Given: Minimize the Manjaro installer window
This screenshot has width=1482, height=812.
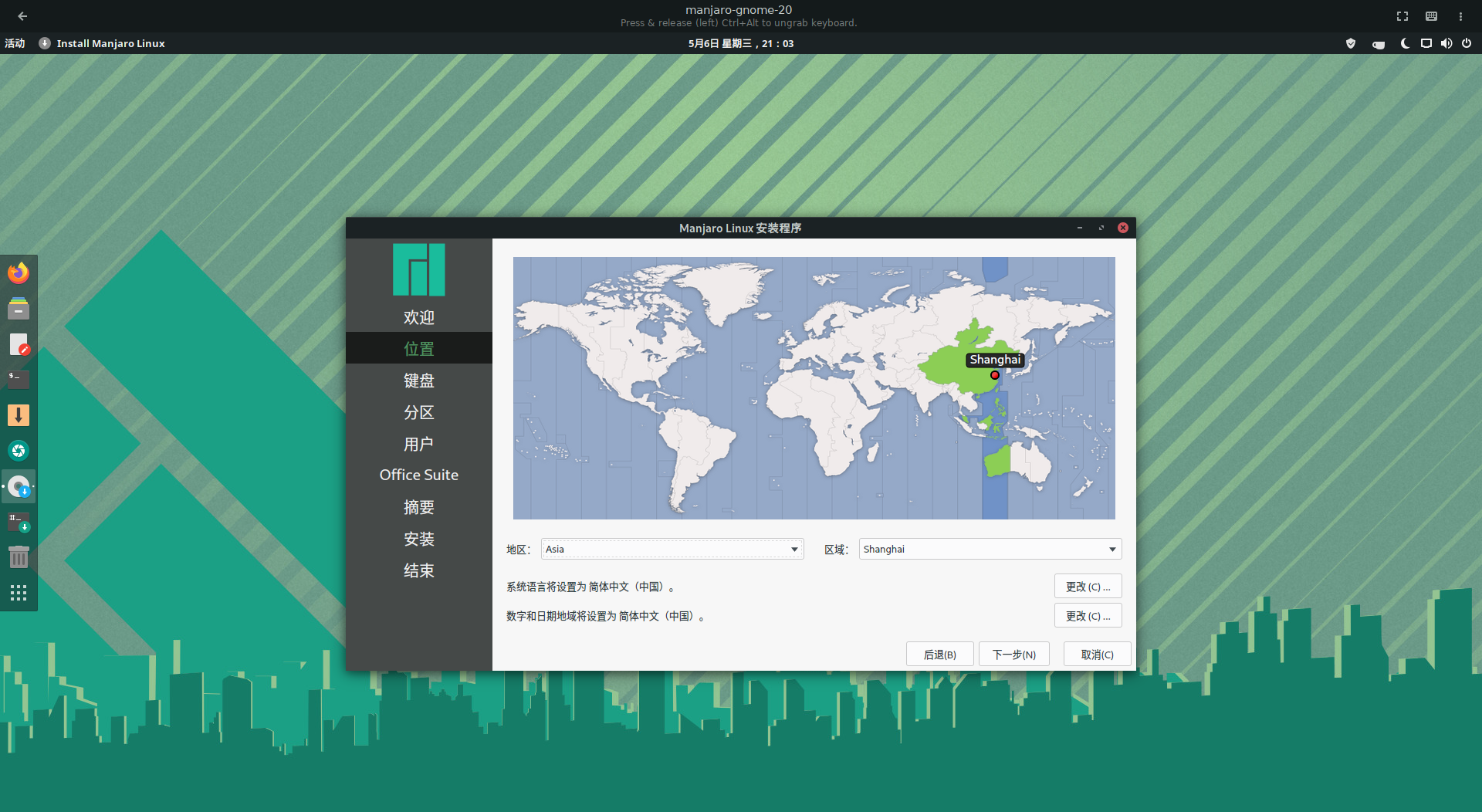Looking at the screenshot, I should [x=1080, y=228].
